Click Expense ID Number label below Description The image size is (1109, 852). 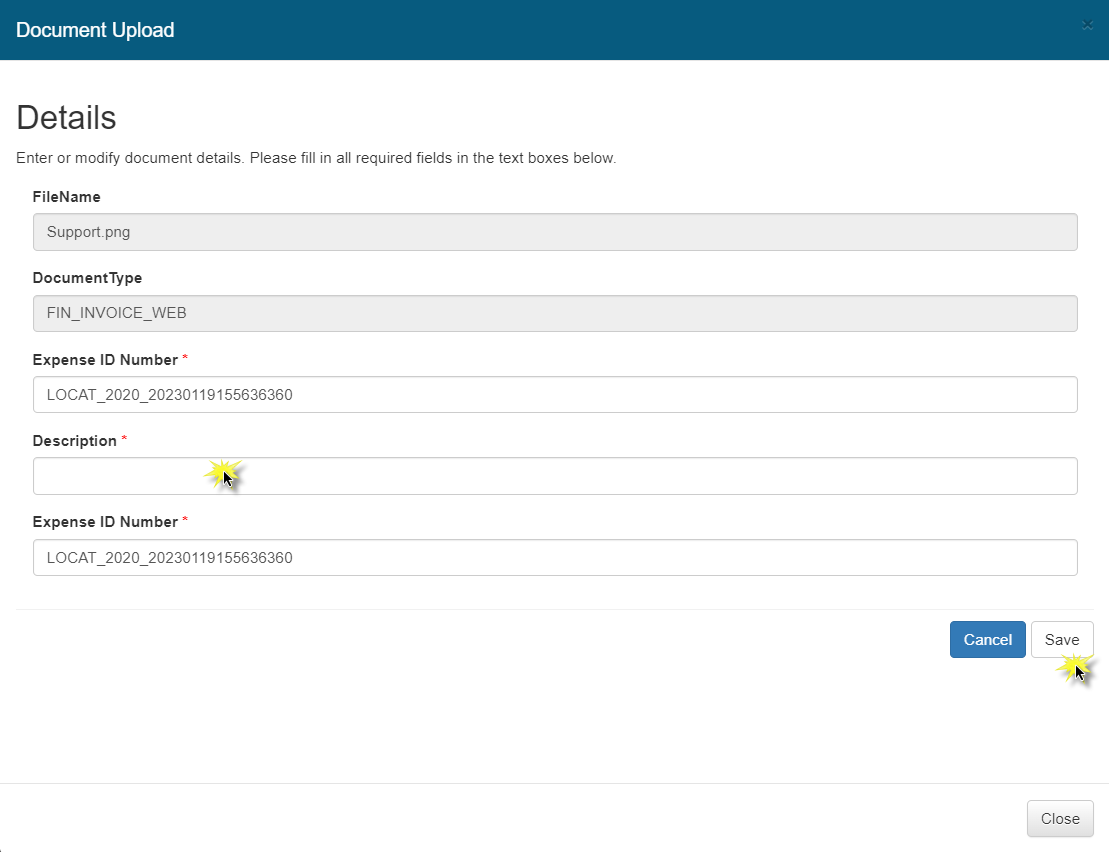tap(105, 522)
